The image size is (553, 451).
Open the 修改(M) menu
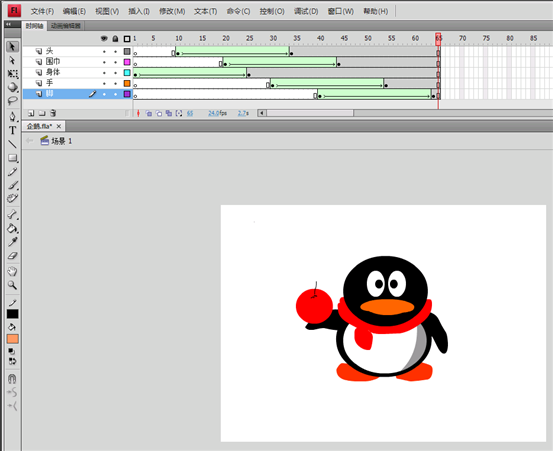(172, 11)
